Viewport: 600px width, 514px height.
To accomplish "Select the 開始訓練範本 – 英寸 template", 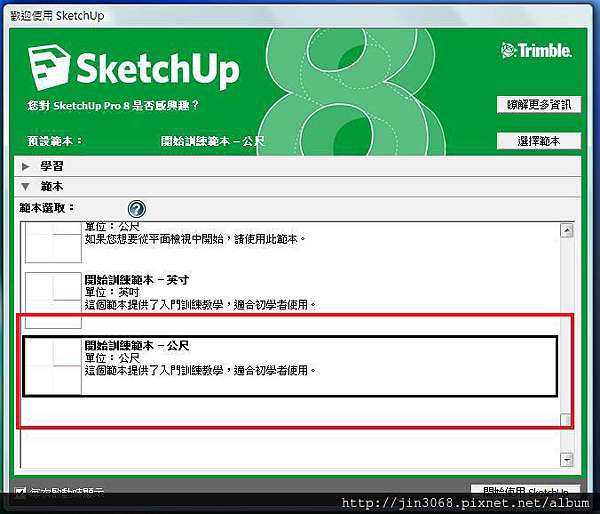I will point(291,300).
